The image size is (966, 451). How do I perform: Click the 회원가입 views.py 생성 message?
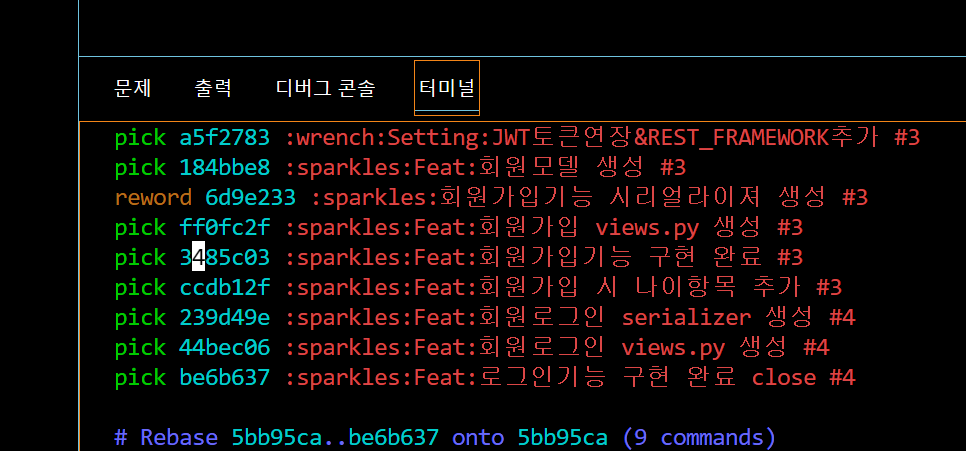click(x=621, y=227)
